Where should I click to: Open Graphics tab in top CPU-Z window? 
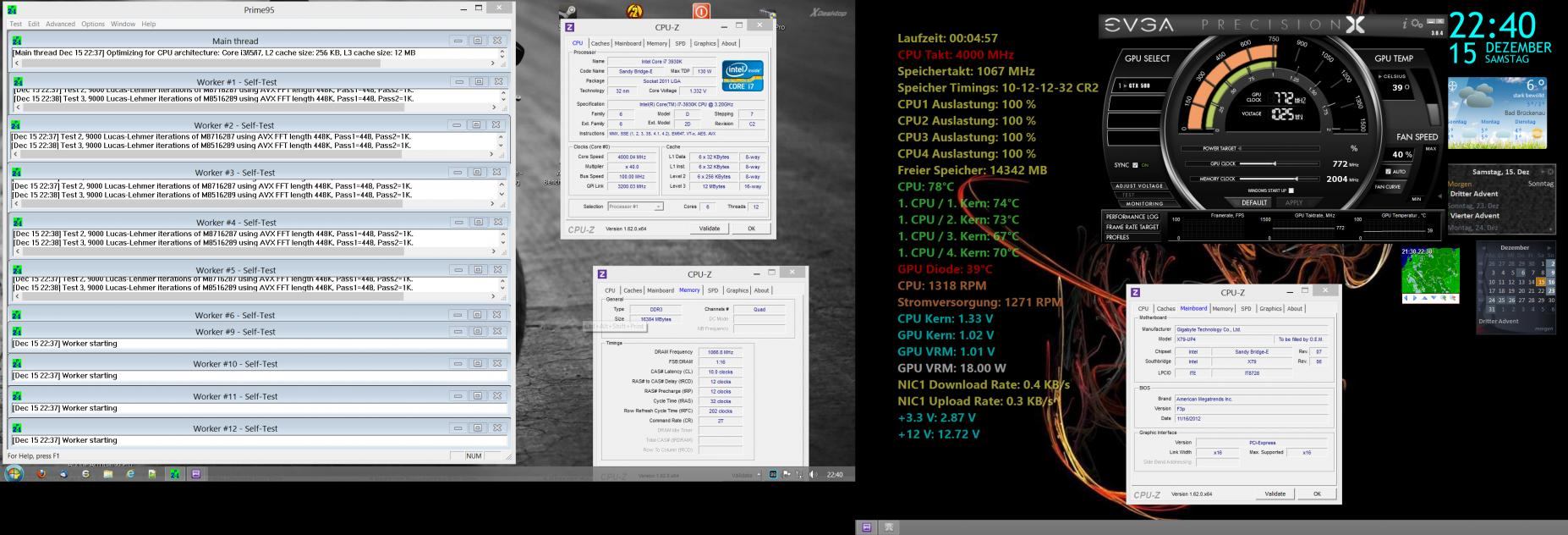tap(705, 43)
